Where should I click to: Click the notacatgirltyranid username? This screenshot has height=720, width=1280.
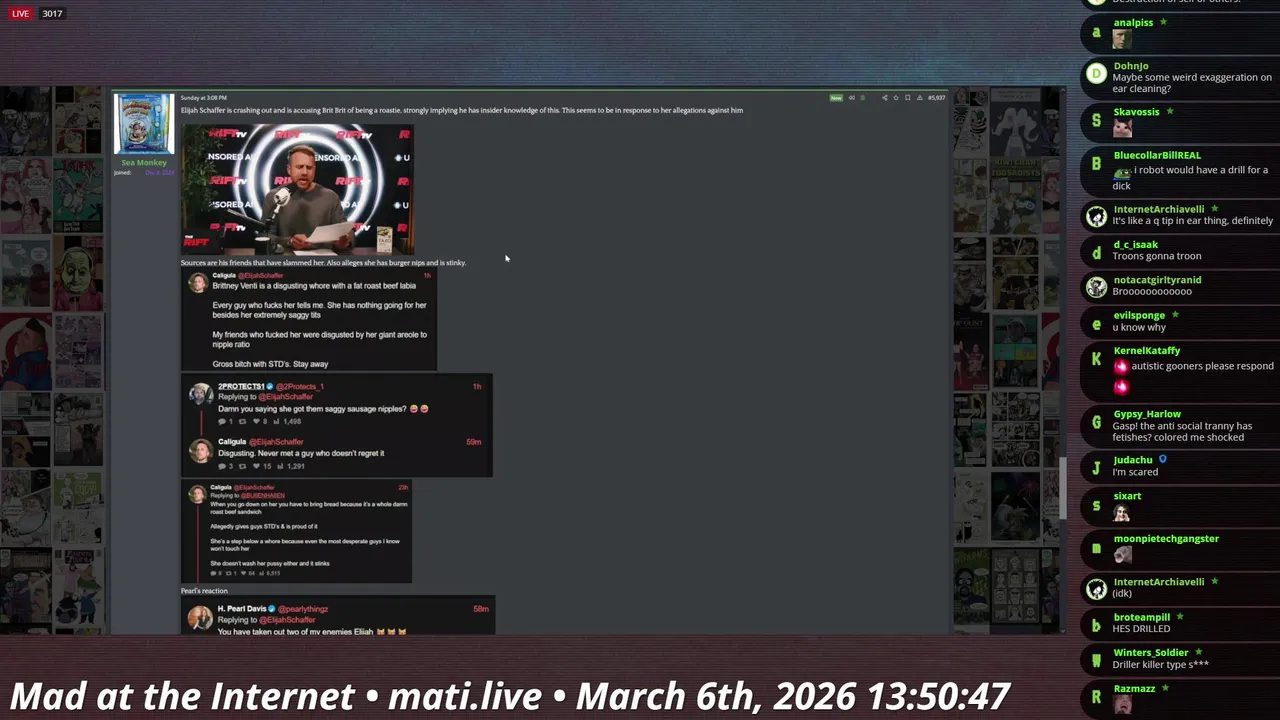[x=1157, y=280]
